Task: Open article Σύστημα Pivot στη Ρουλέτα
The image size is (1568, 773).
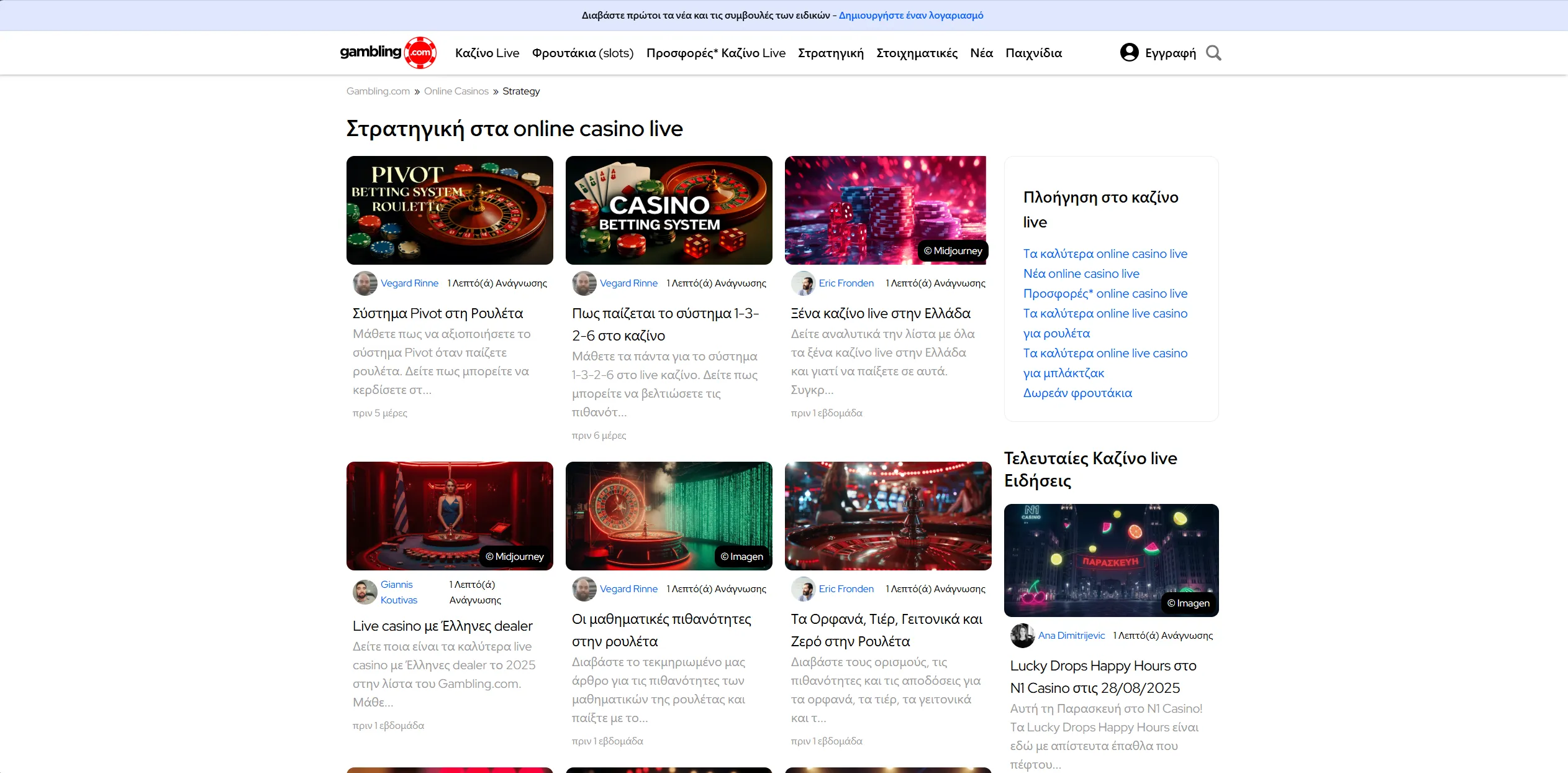Action: click(438, 314)
